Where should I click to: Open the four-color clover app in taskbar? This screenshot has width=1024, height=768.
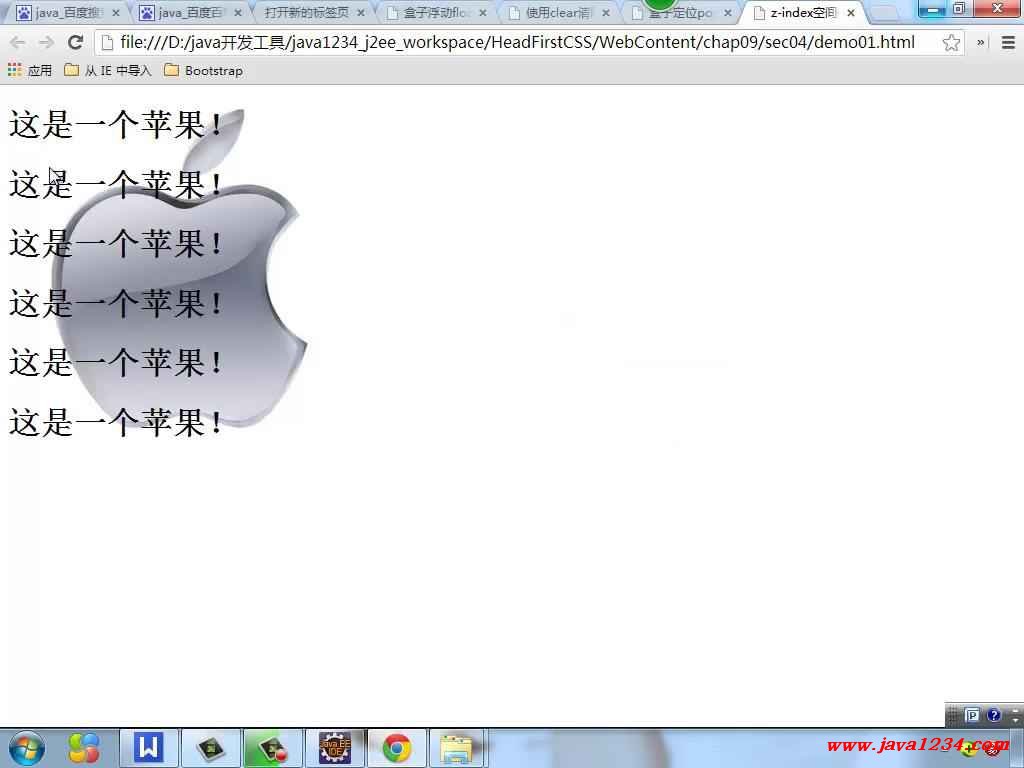(x=85, y=748)
